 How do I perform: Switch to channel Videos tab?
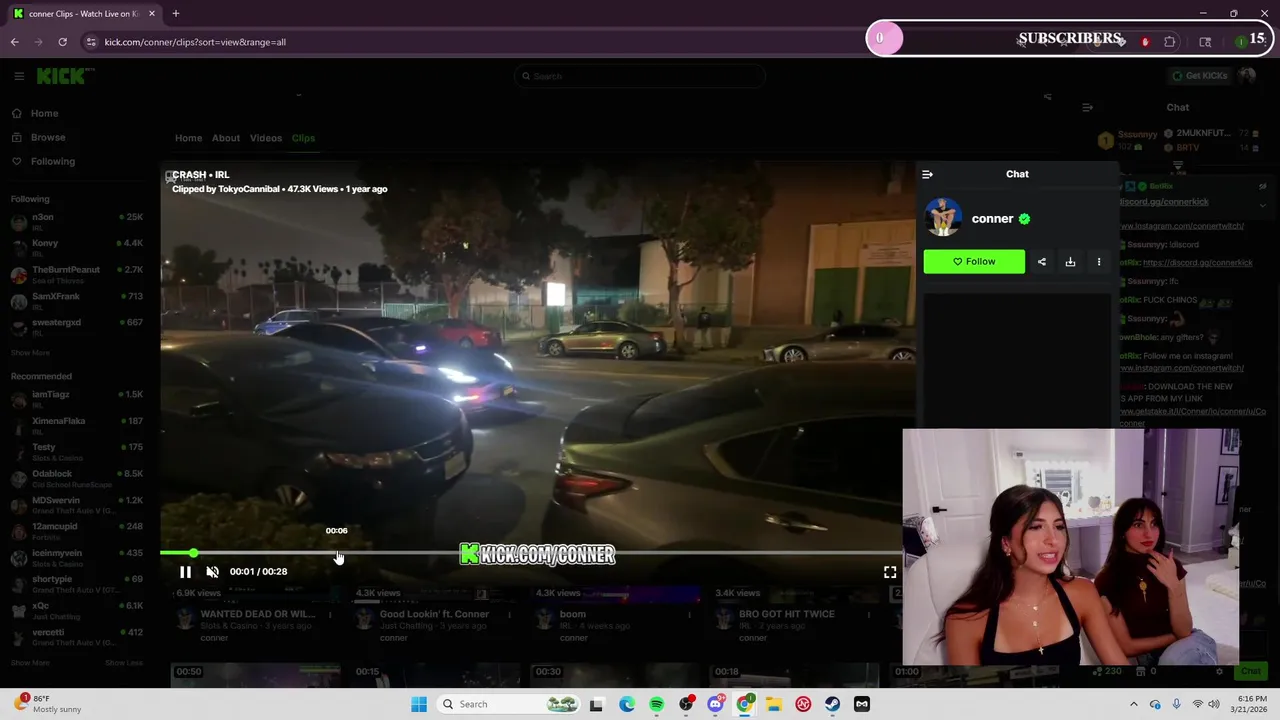pyautogui.click(x=266, y=138)
